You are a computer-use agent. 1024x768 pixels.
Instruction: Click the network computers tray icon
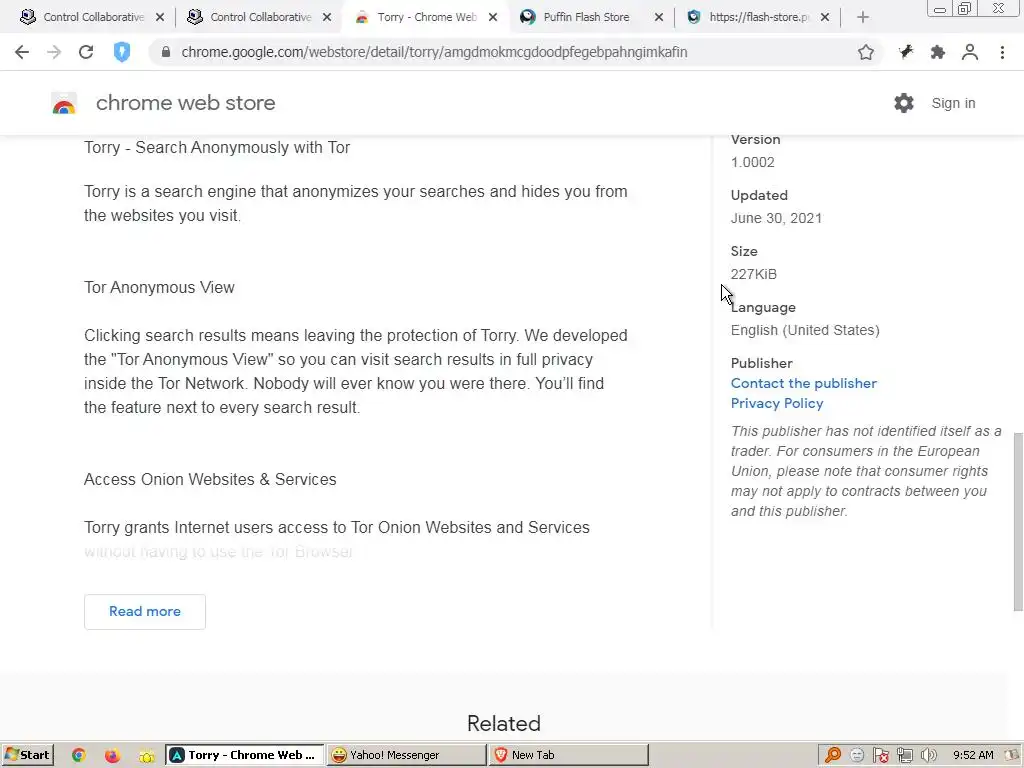point(904,756)
